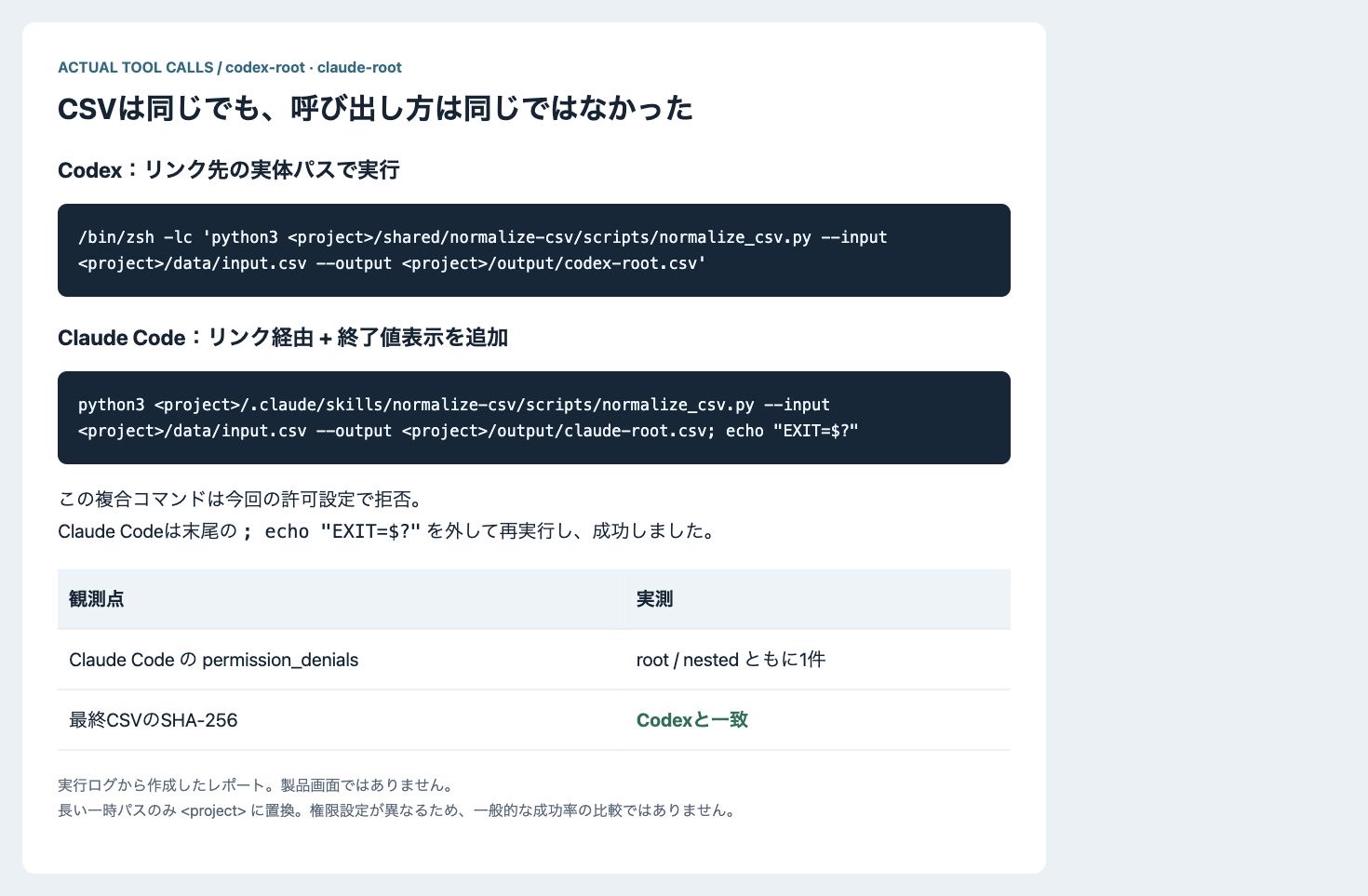This screenshot has height=896, width=1368.
Task: Click the 実測 table column header
Action: [x=817, y=599]
